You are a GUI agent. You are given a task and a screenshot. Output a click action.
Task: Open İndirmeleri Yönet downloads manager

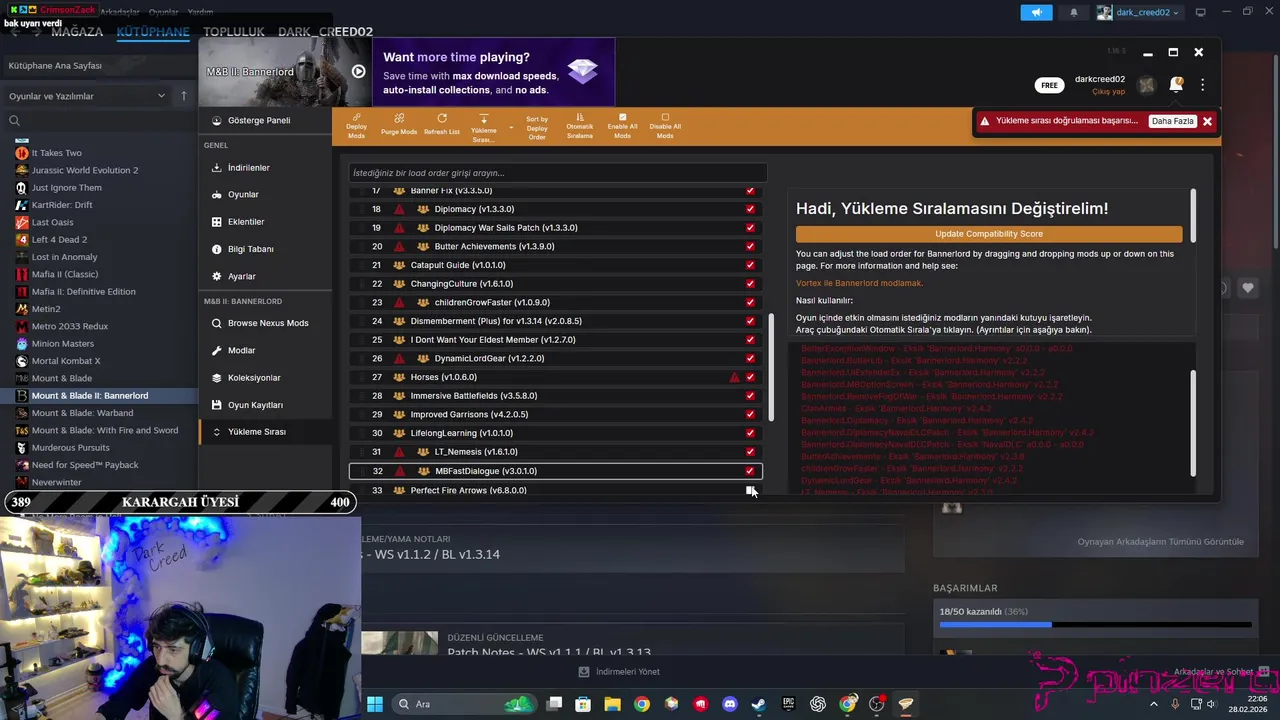click(x=619, y=672)
